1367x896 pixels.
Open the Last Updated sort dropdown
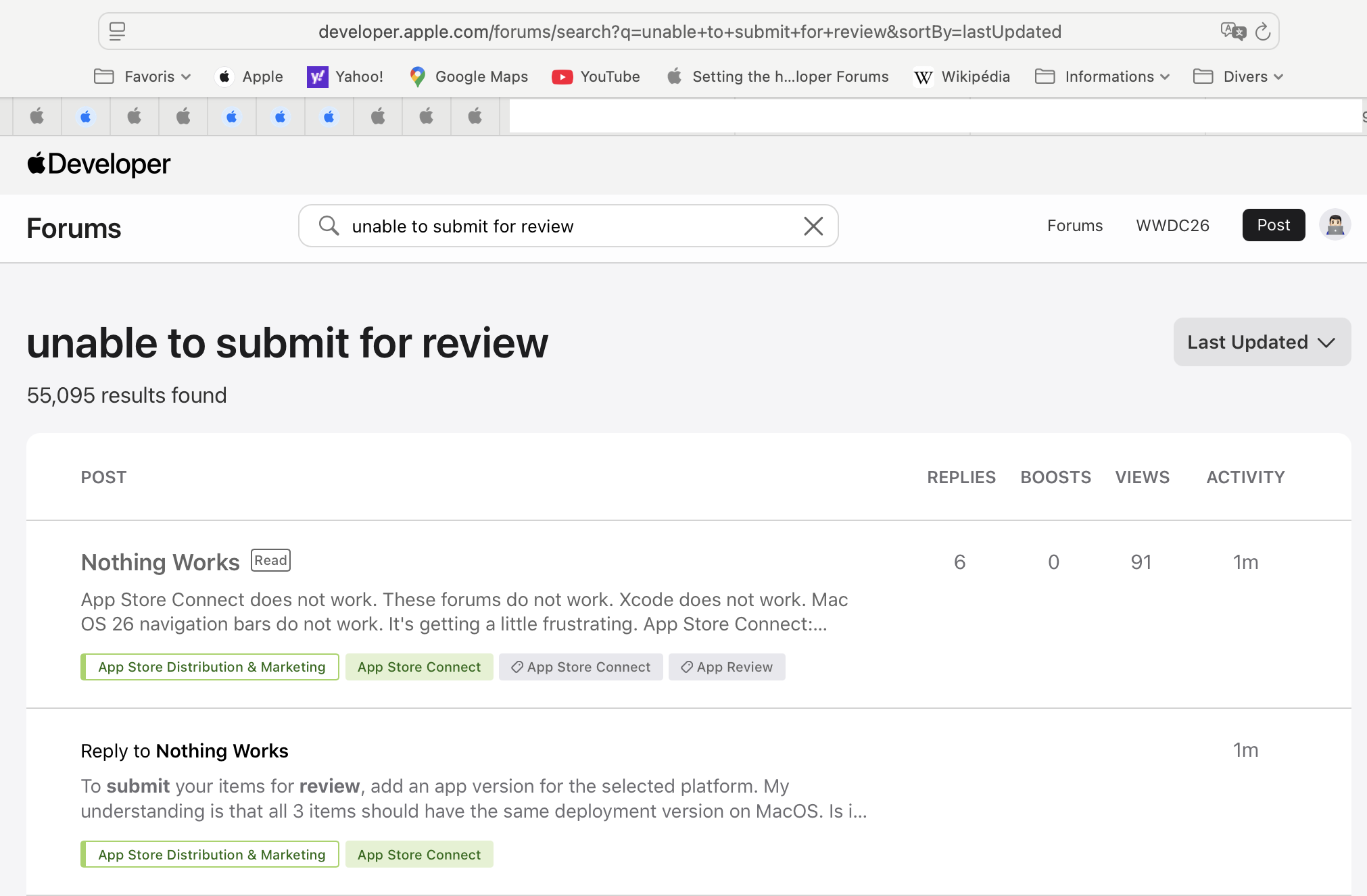[x=1262, y=342]
